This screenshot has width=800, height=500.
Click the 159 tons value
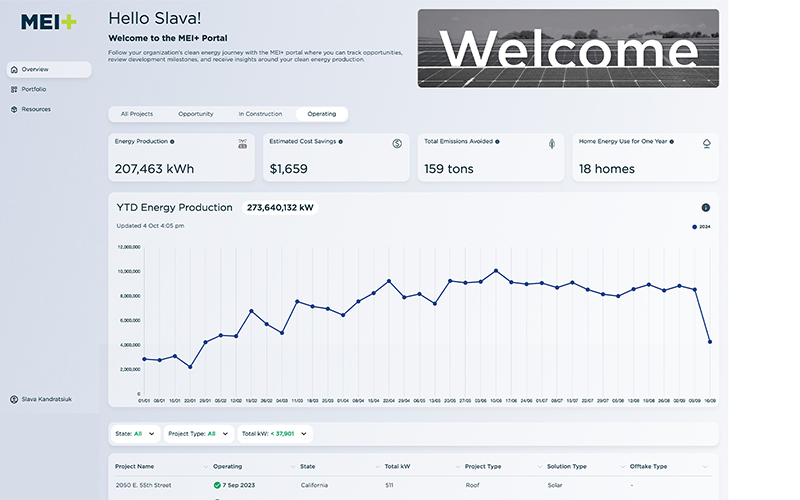click(448, 169)
